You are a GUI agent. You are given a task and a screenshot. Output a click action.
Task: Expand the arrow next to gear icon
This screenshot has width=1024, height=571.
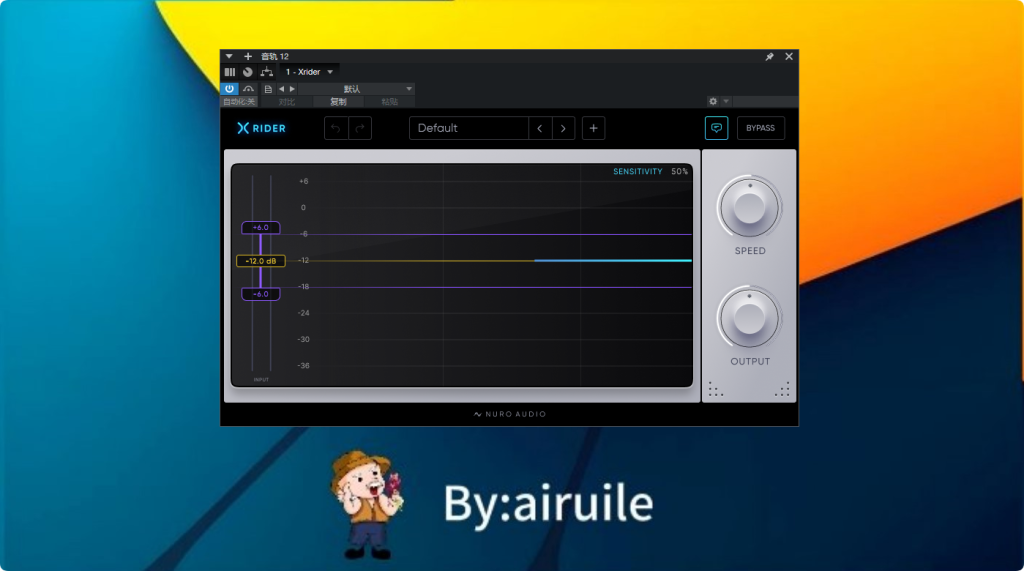[x=726, y=101]
